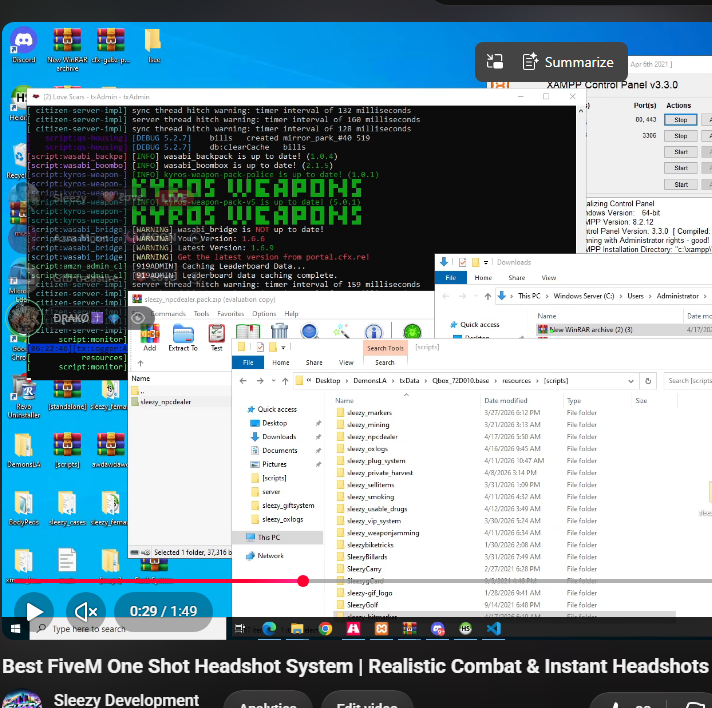Open the Sleezy Development channel name
Viewport: 712px width, 708px height.
pos(126,700)
